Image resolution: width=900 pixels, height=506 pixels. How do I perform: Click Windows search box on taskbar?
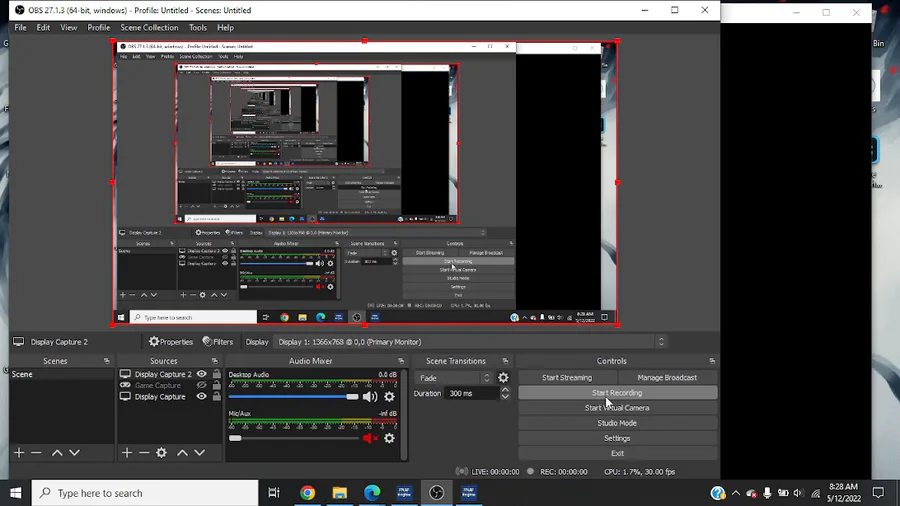tap(145, 493)
